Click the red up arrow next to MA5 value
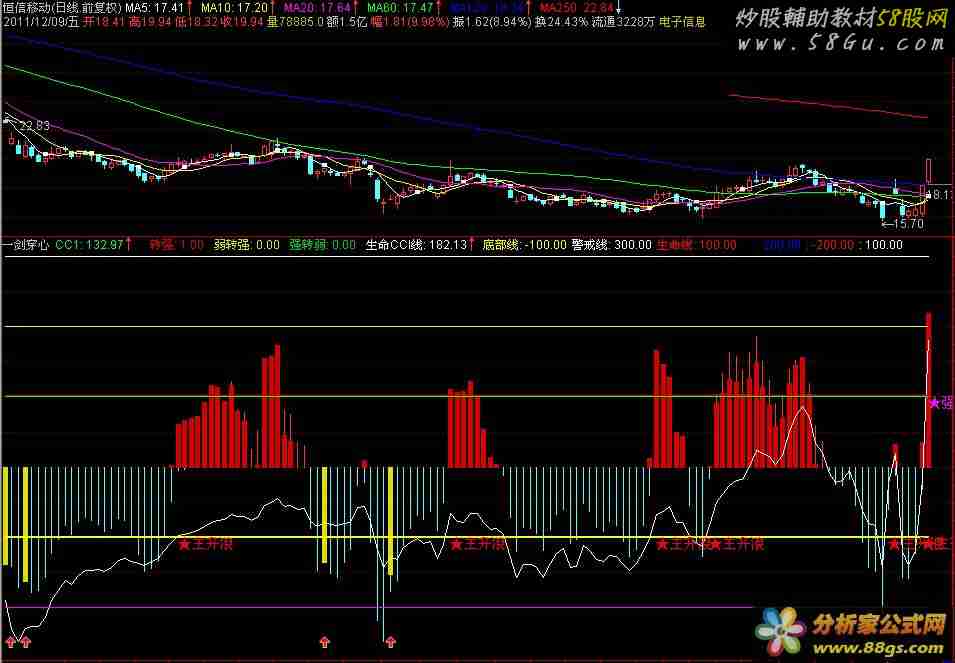The height and width of the screenshot is (663, 955). 189,7
